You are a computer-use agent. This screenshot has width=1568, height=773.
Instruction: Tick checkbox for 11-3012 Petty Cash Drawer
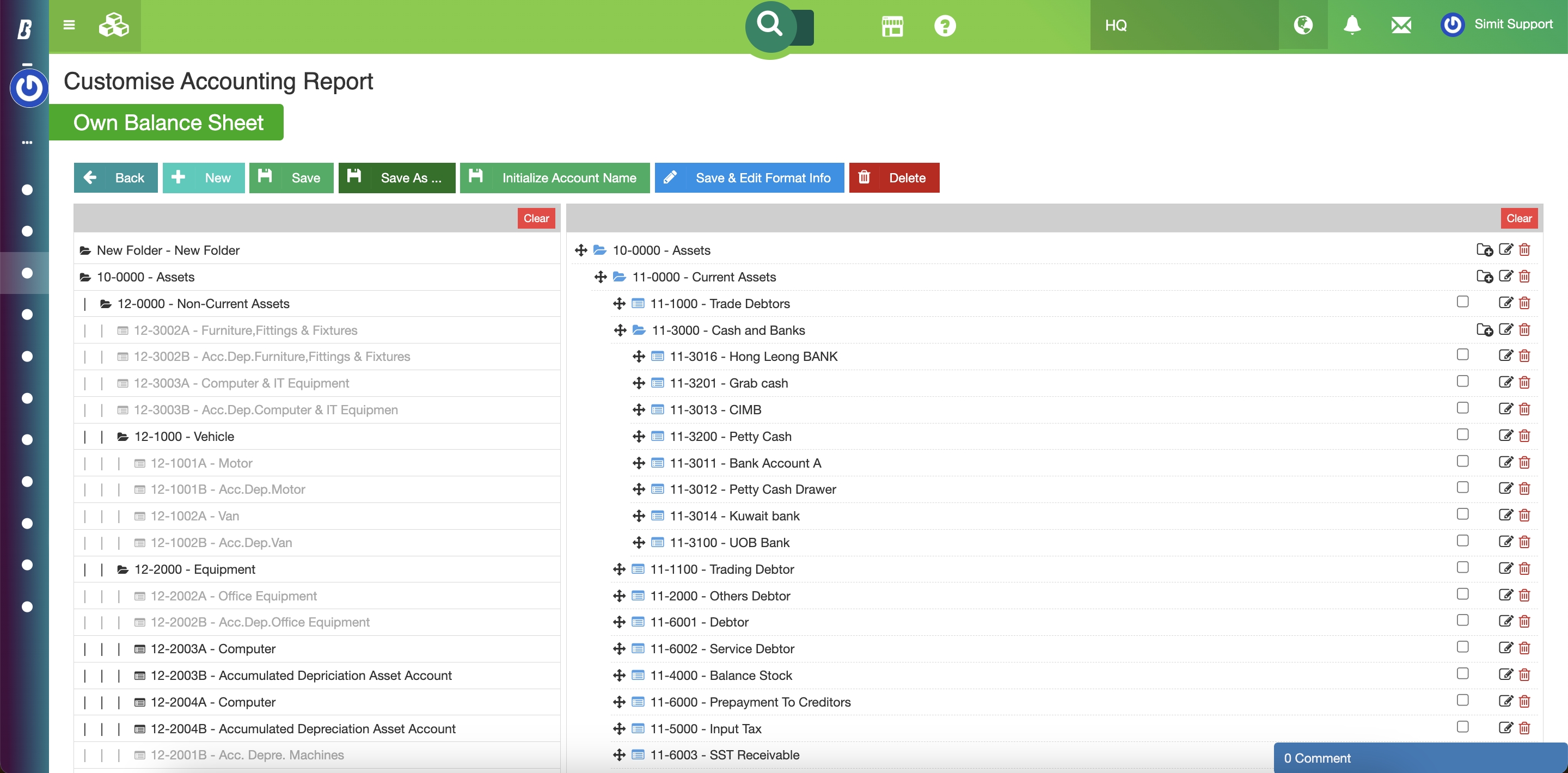[x=1462, y=488]
